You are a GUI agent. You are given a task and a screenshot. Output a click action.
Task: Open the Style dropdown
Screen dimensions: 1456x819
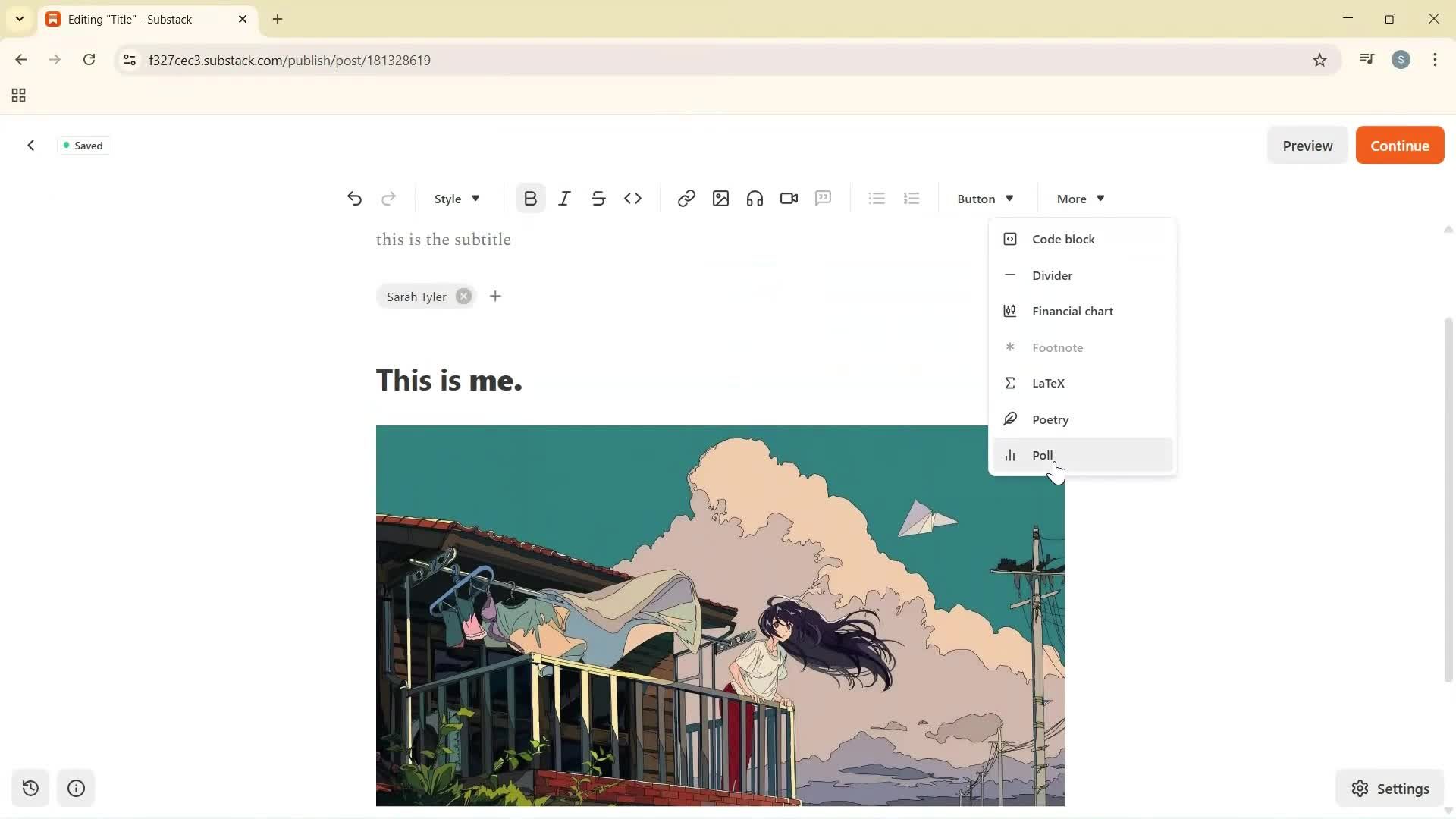[x=455, y=198]
